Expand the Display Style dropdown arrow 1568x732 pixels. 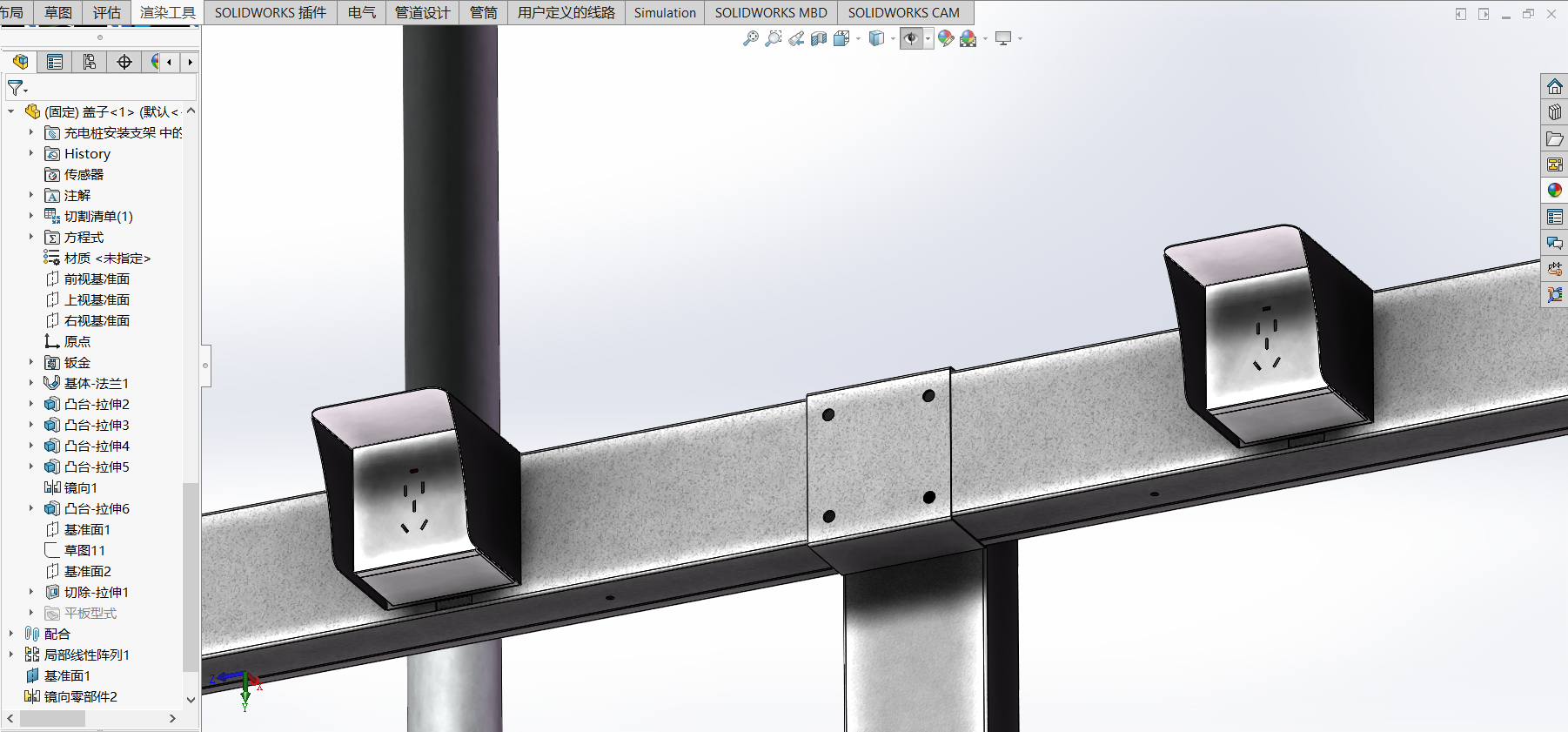tap(893, 38)
